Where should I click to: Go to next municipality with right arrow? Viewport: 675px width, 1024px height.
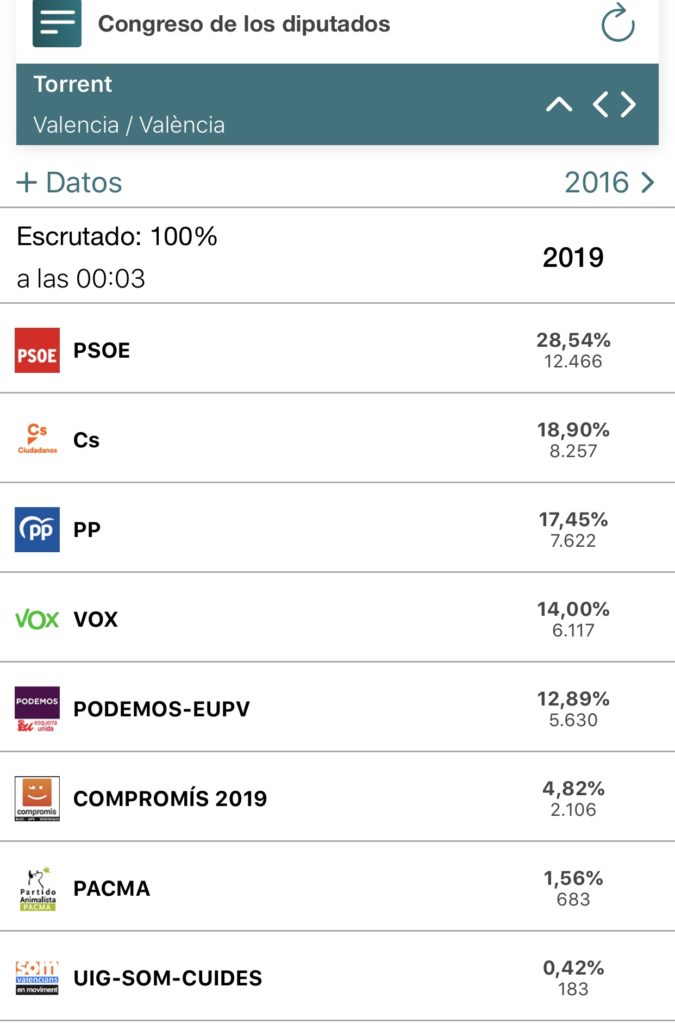click(628, 104)
